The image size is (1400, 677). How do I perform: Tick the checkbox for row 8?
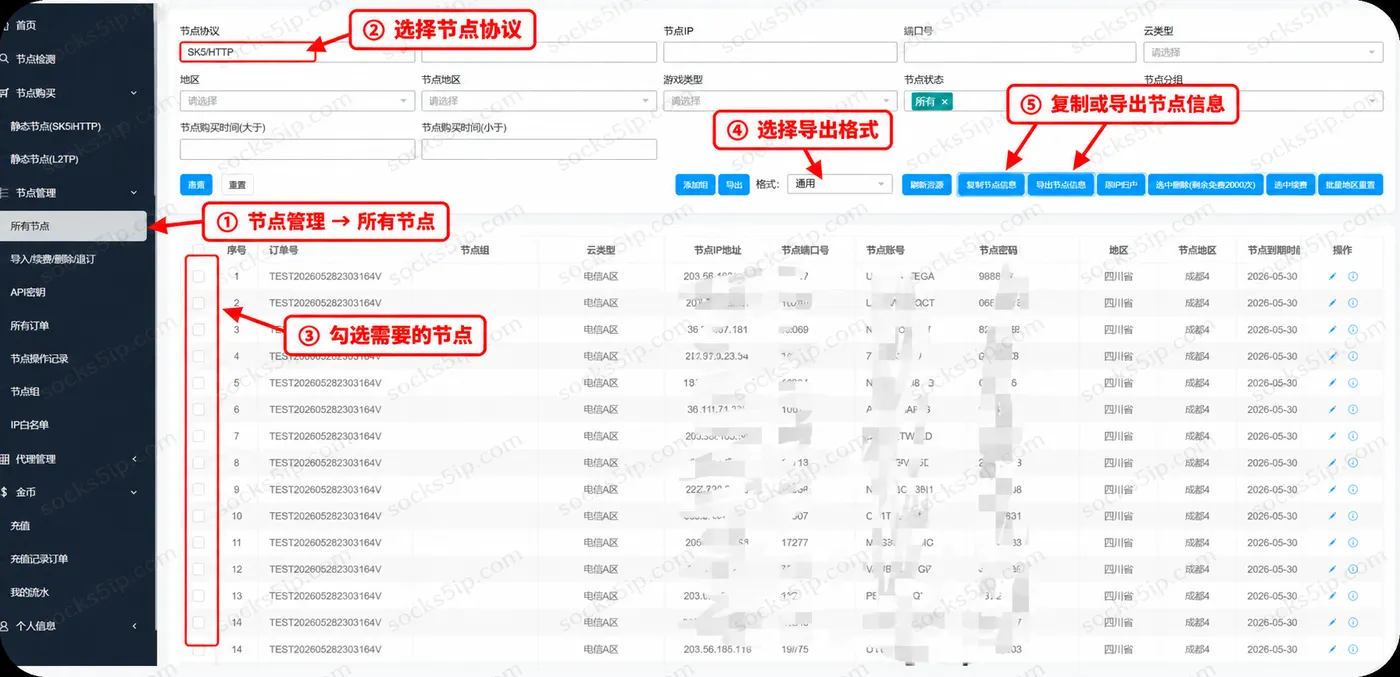(x=199, y=463)
